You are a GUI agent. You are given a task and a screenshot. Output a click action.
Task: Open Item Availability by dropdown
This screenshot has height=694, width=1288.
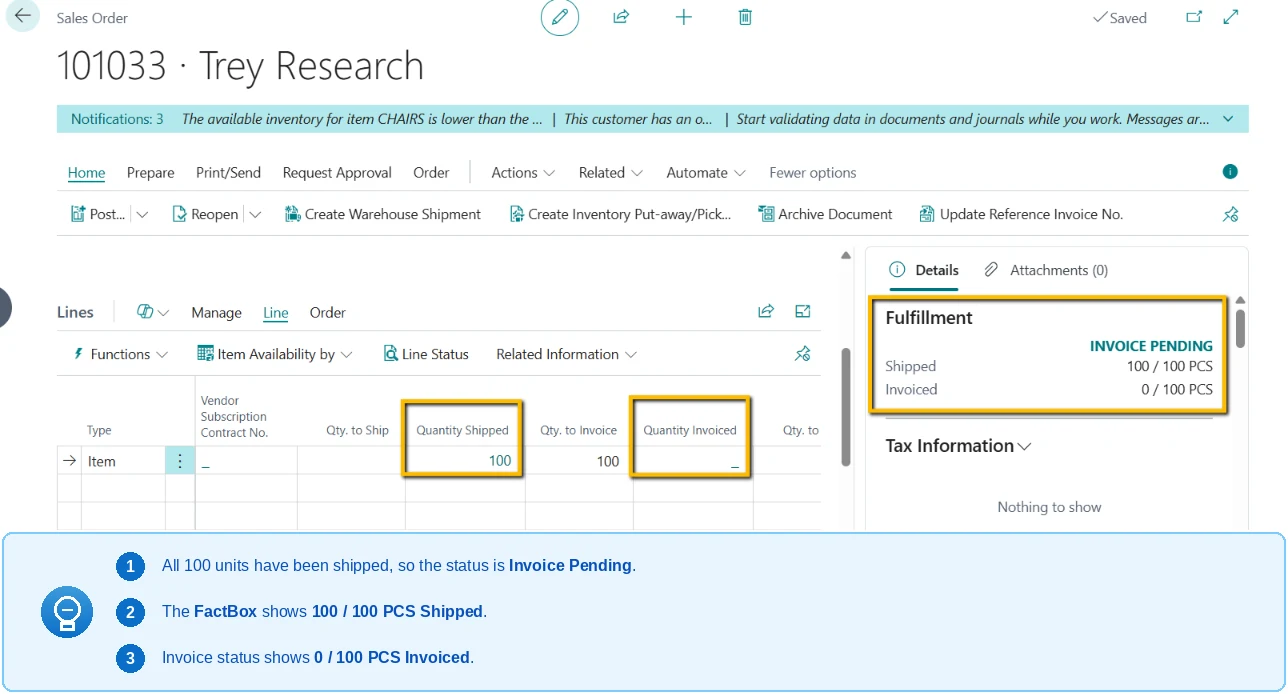[x=275, y=354]
